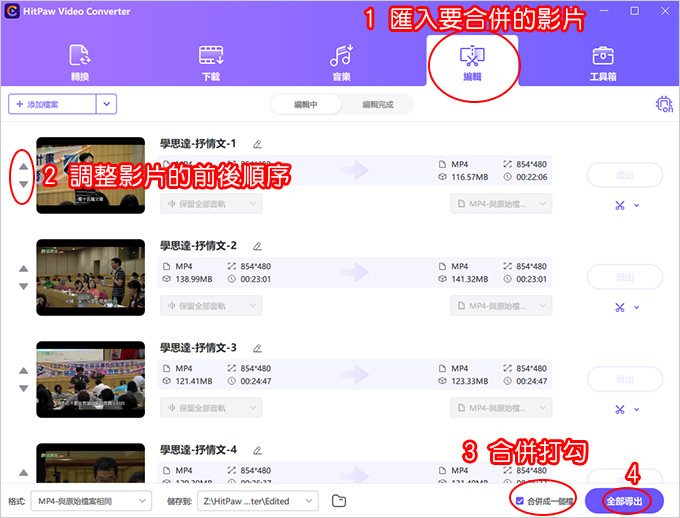Open output format dropdown for 抒情文-2
680x518 pixels.
501,306
